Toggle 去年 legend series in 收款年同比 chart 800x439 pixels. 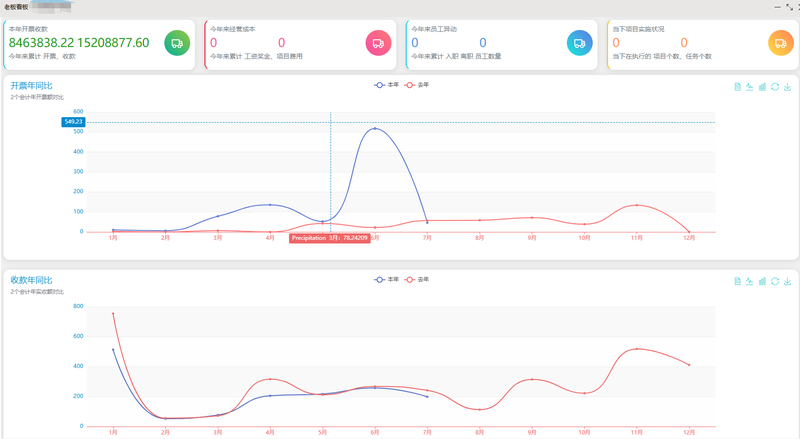416,280
